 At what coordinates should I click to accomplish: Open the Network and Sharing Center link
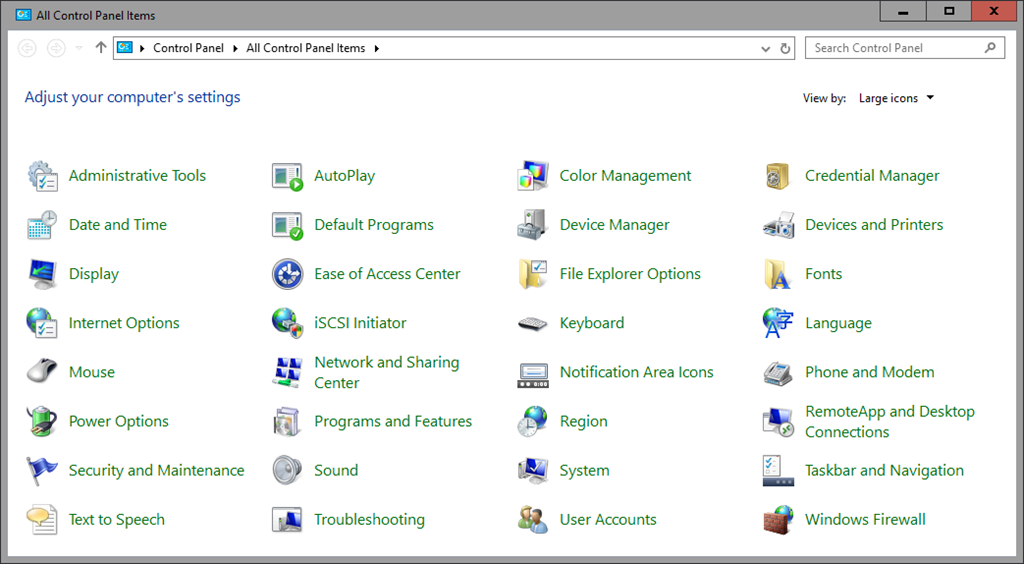pos(386,372)
